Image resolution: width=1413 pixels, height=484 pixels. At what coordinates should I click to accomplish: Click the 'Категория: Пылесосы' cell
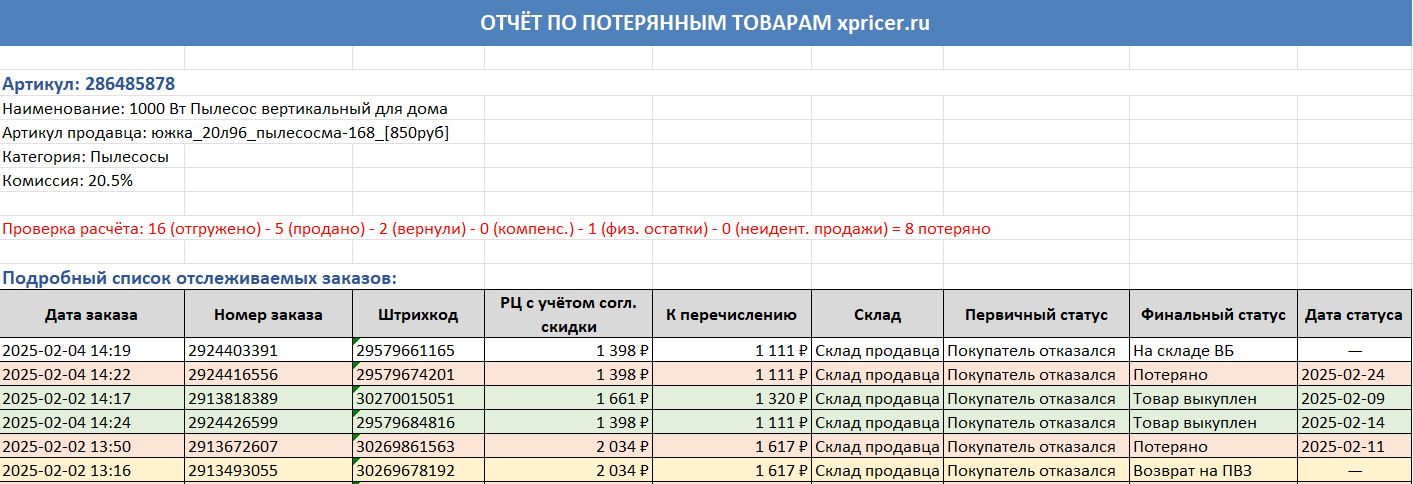coord(86,157)
